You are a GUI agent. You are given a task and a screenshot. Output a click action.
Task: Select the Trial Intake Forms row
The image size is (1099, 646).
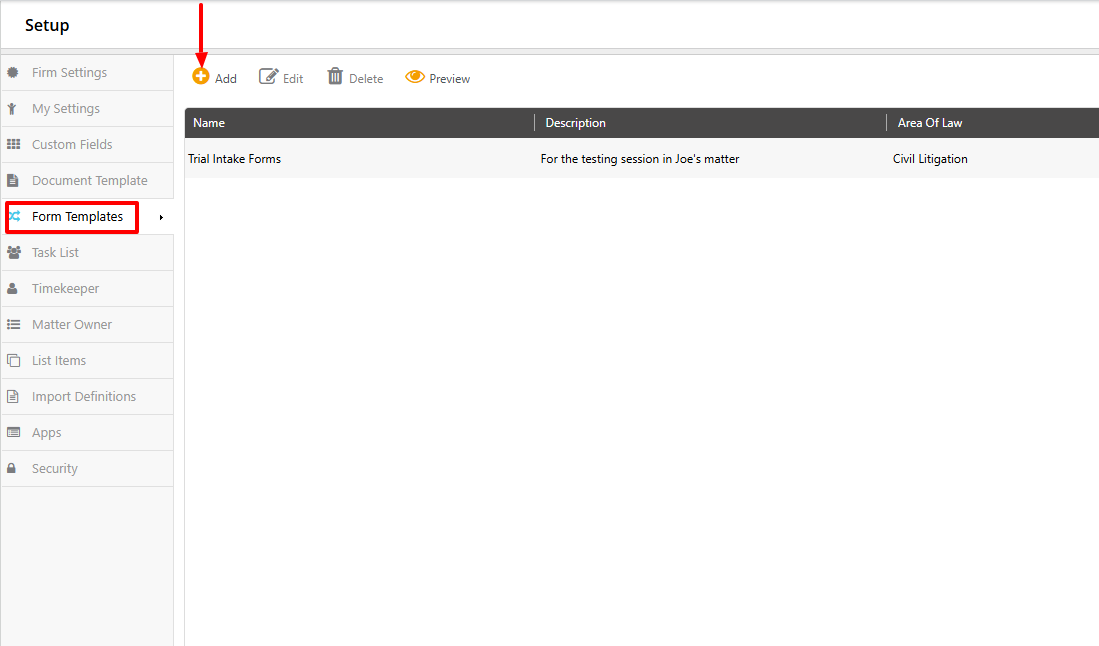pyautogui.click(x=234, y=158)
